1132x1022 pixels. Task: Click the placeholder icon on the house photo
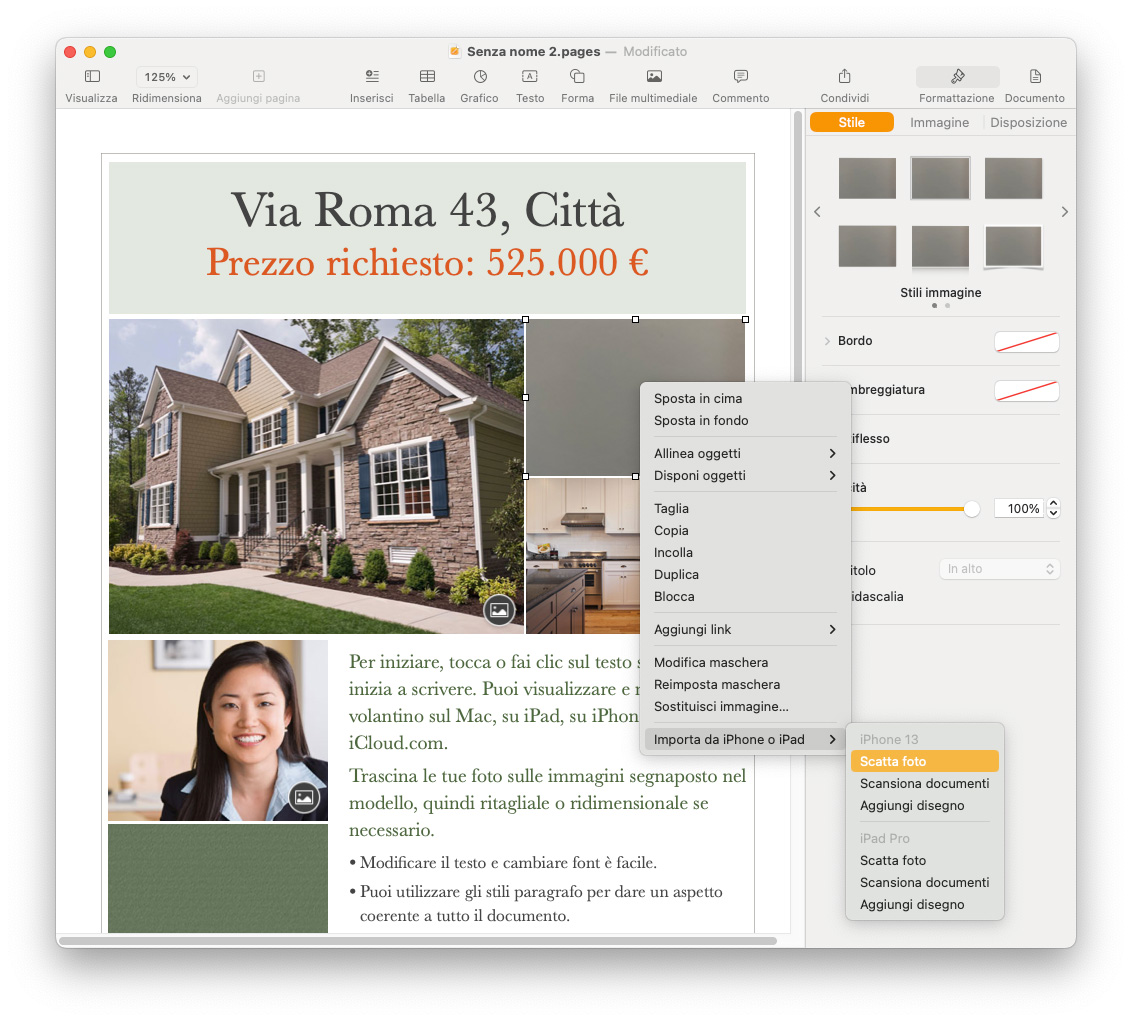click(x=499, y=610)
